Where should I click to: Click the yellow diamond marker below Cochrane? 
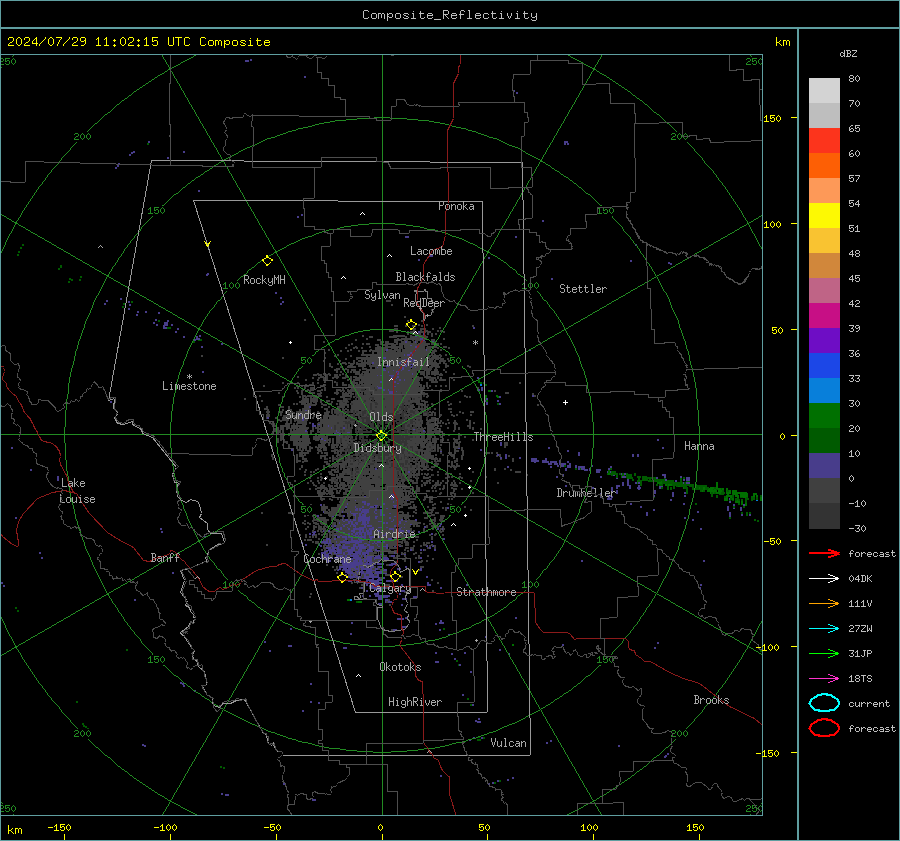coord(342,577)
